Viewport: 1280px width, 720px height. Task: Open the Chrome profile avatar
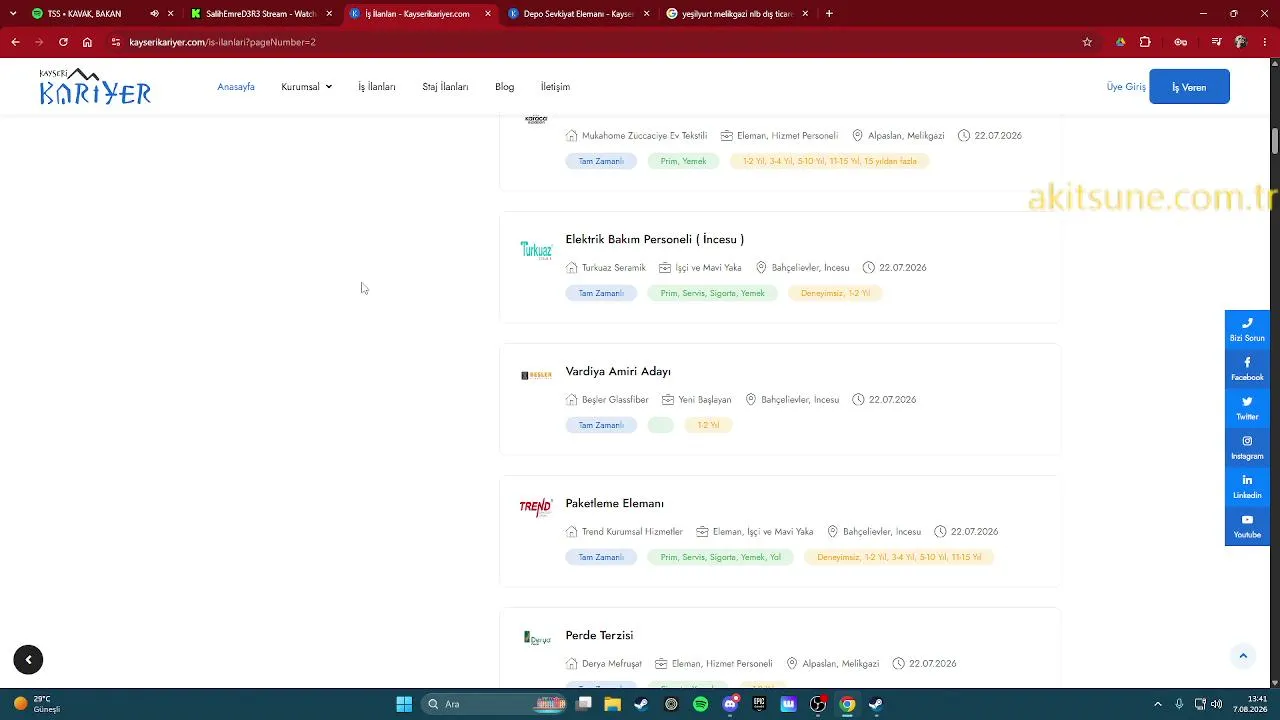pos(1241,42)
